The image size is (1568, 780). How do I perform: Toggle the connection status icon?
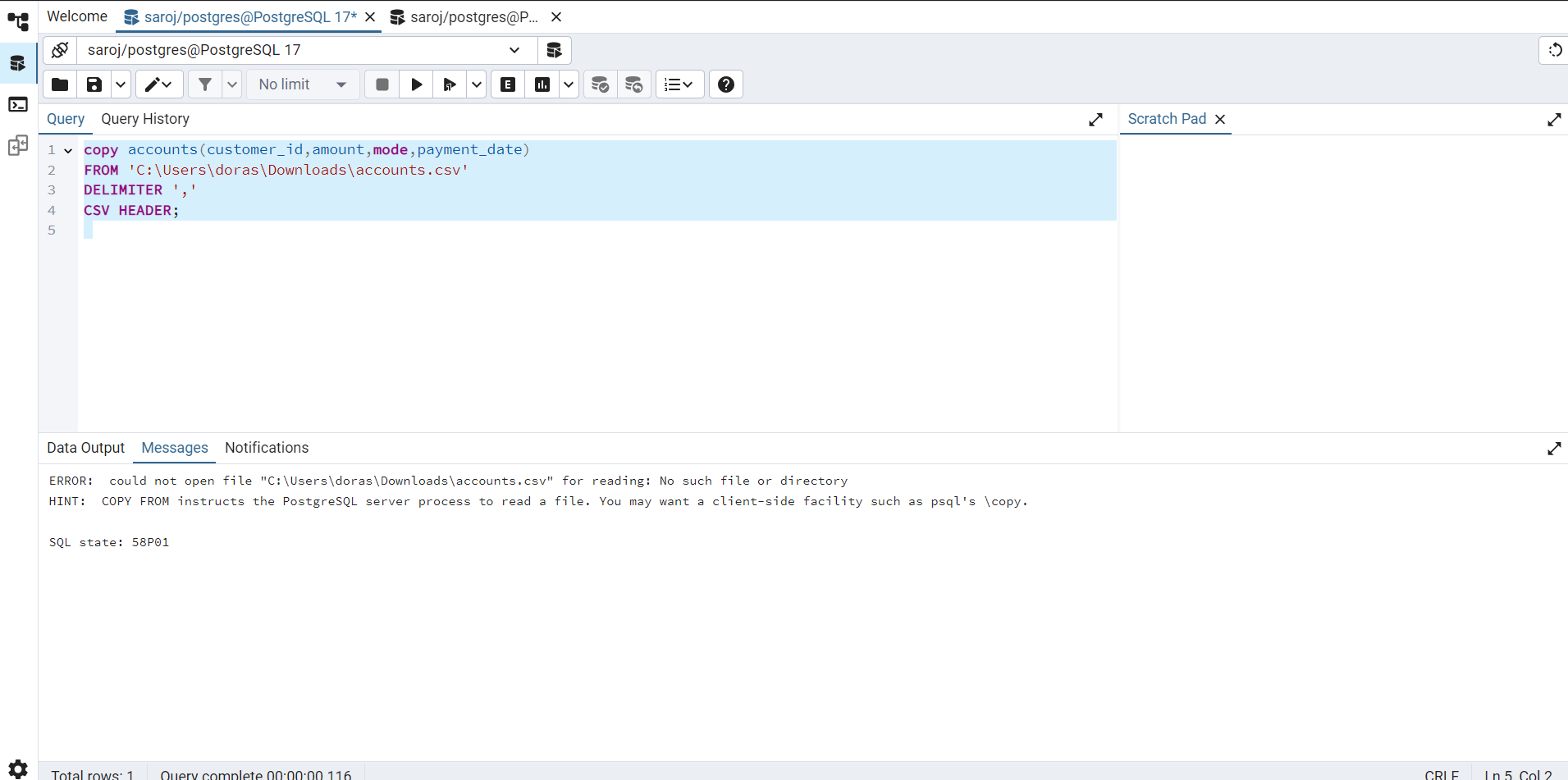click(60, 50)
